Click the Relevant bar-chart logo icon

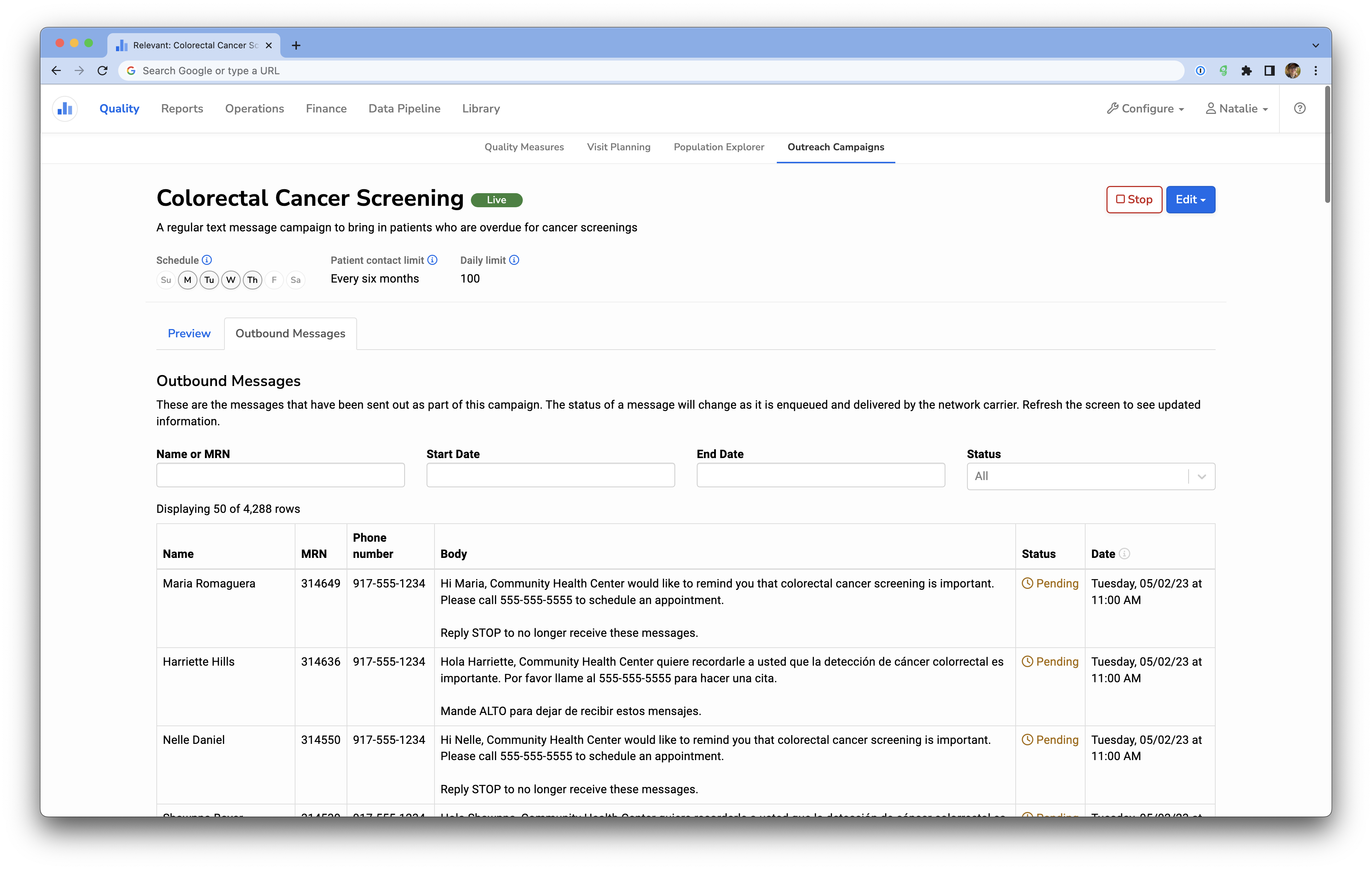click(x=65, y=108)
